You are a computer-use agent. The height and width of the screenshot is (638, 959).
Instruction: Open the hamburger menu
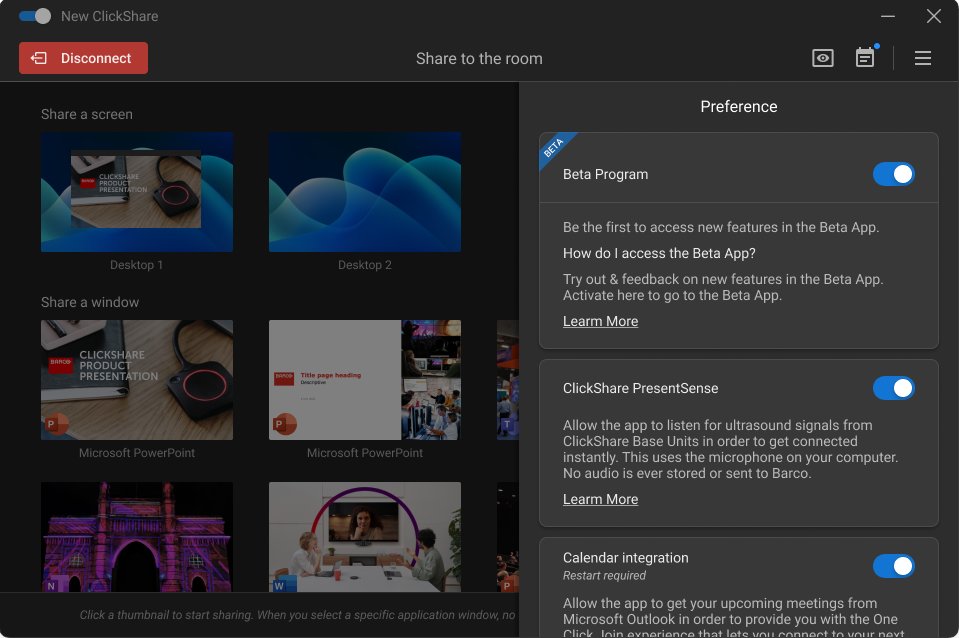click(923, 58)
